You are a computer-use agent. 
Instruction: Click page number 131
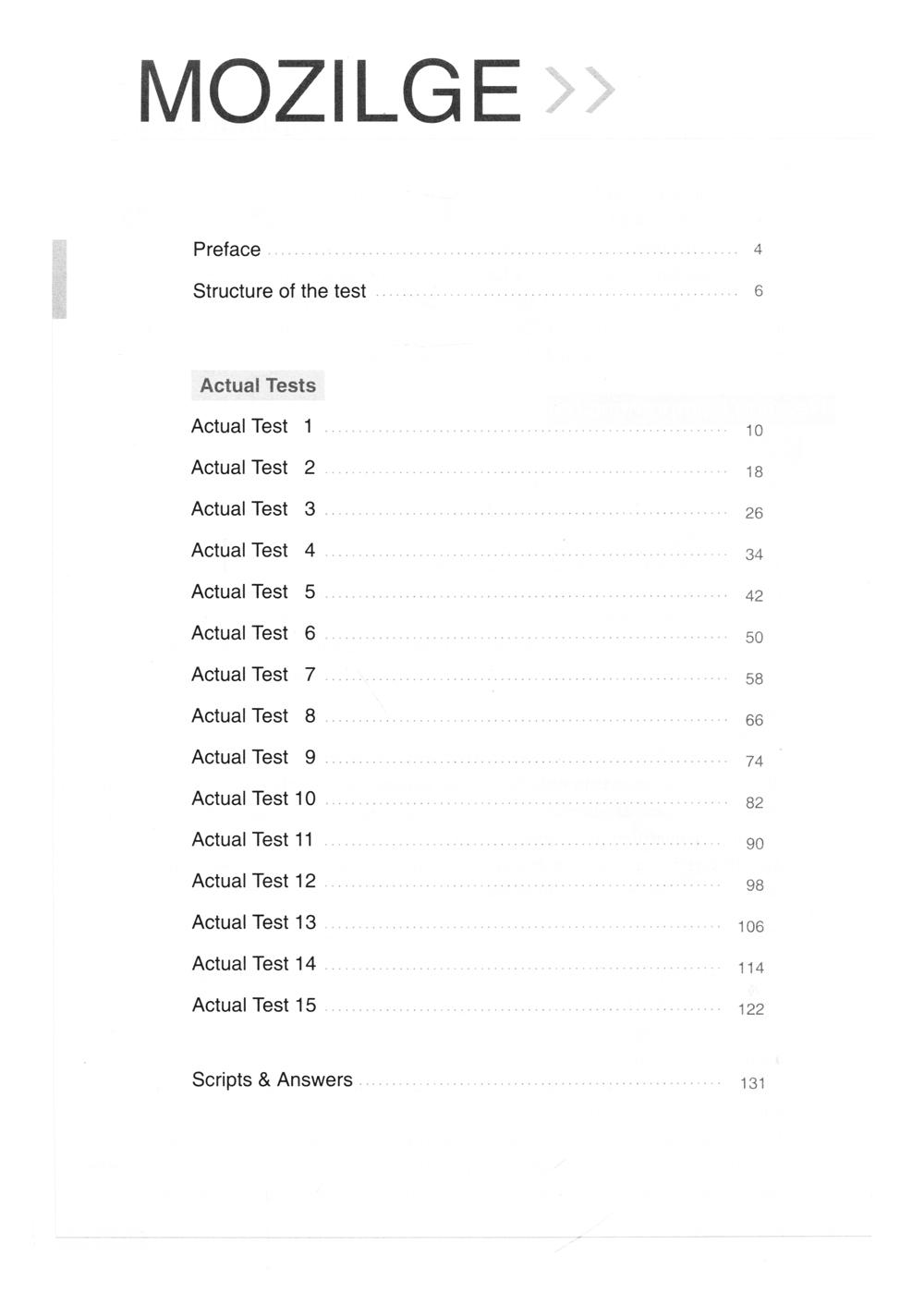point(752,1083)
